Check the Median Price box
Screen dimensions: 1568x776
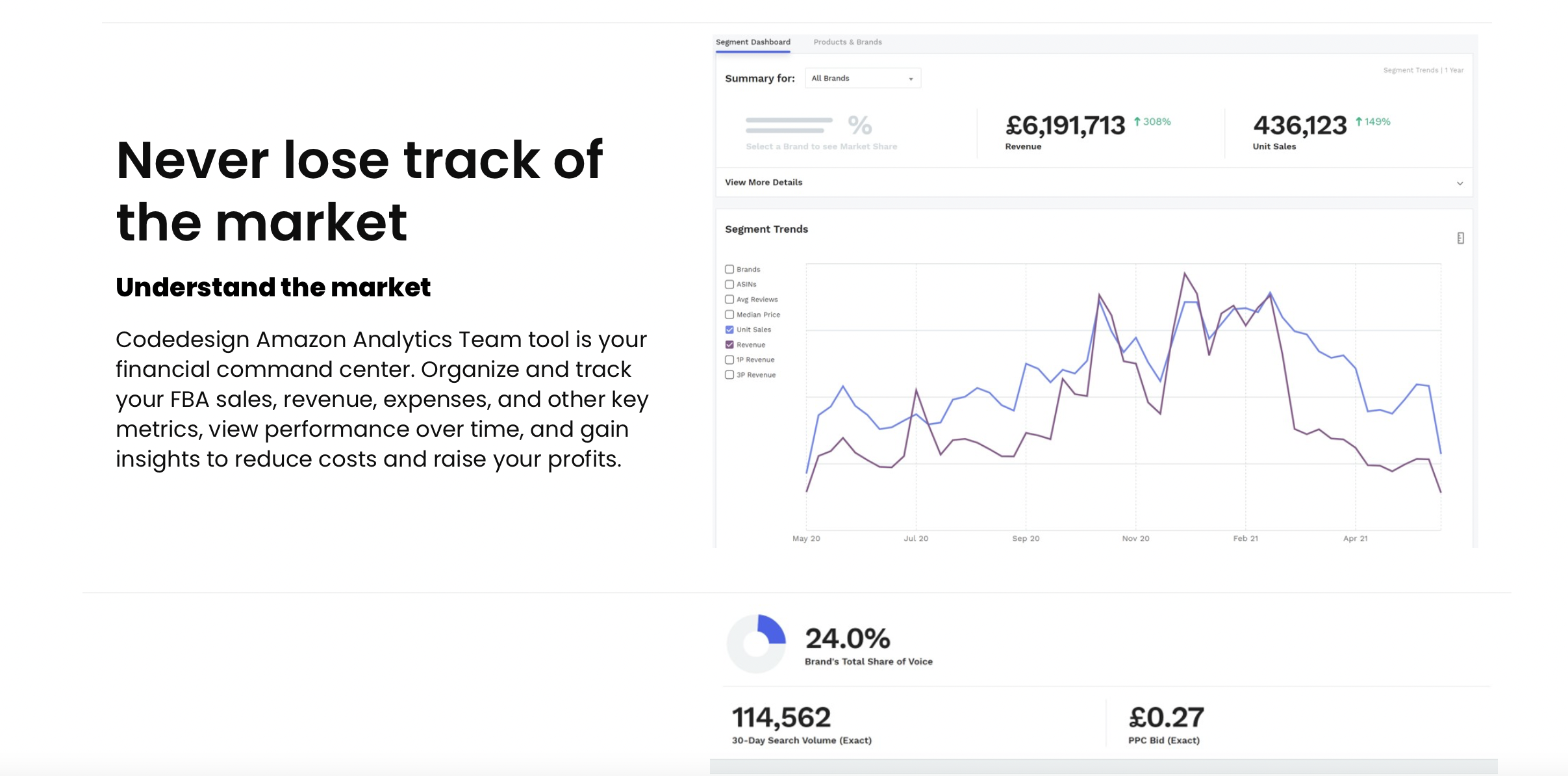coord(729,314)
